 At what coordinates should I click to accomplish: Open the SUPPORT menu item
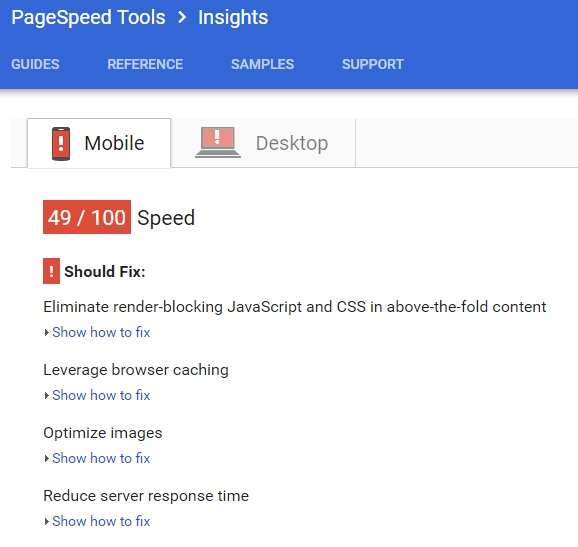click(373, 64)
